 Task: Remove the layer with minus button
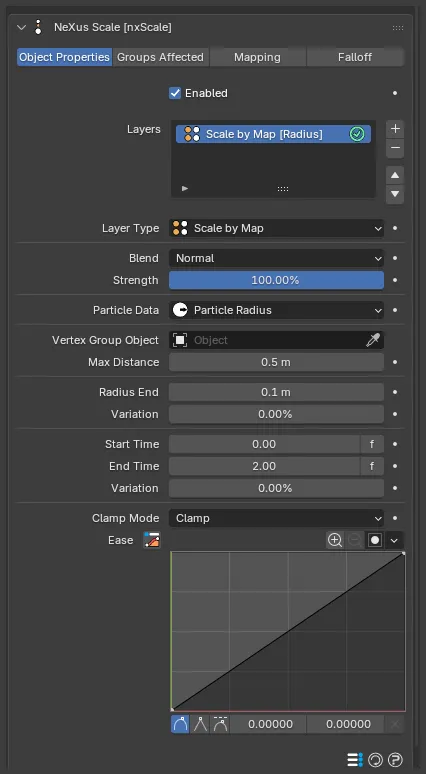pyautogui.click(x=395, y=149)
